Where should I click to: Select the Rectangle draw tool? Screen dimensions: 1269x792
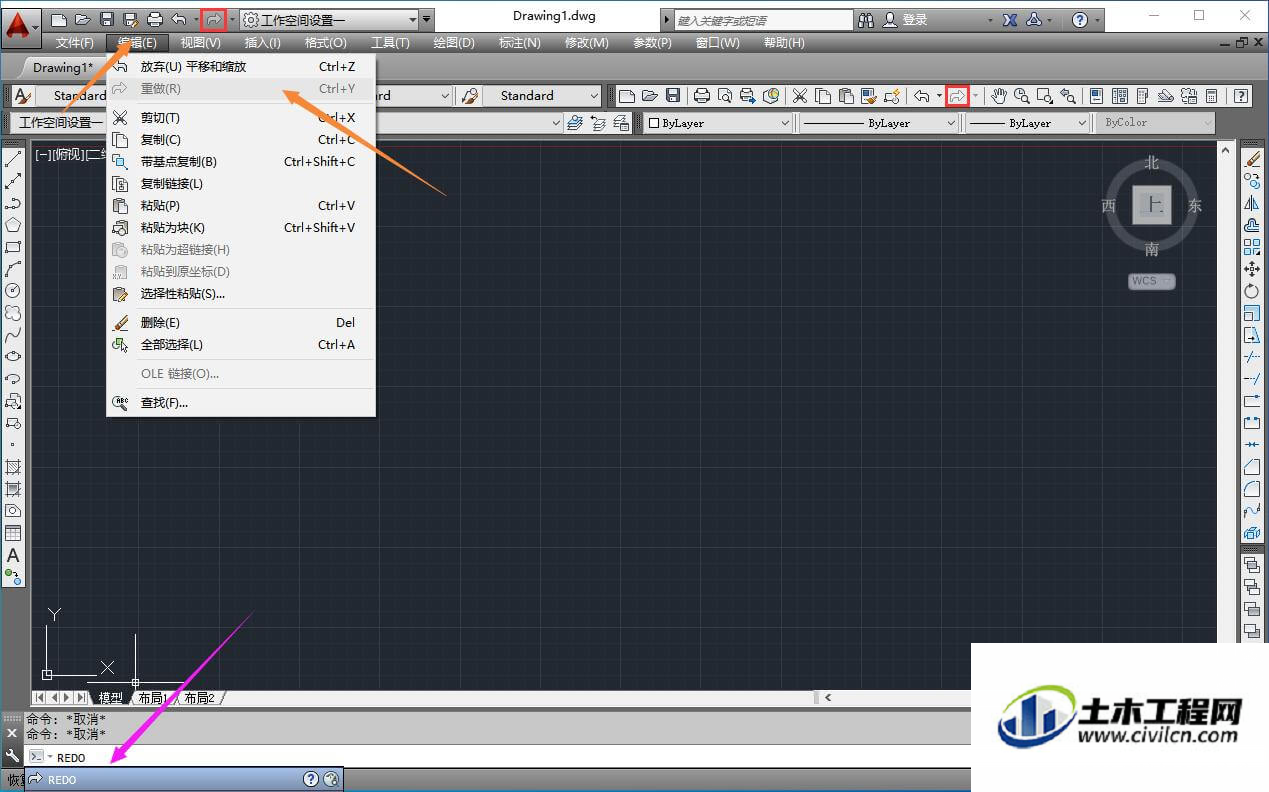[x=13, y=247]
